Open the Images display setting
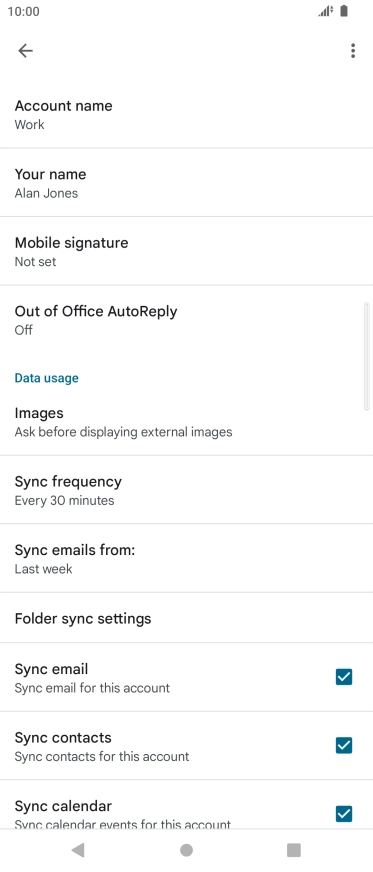This screenshot has width=373, height=872. (x=186, y=422)
